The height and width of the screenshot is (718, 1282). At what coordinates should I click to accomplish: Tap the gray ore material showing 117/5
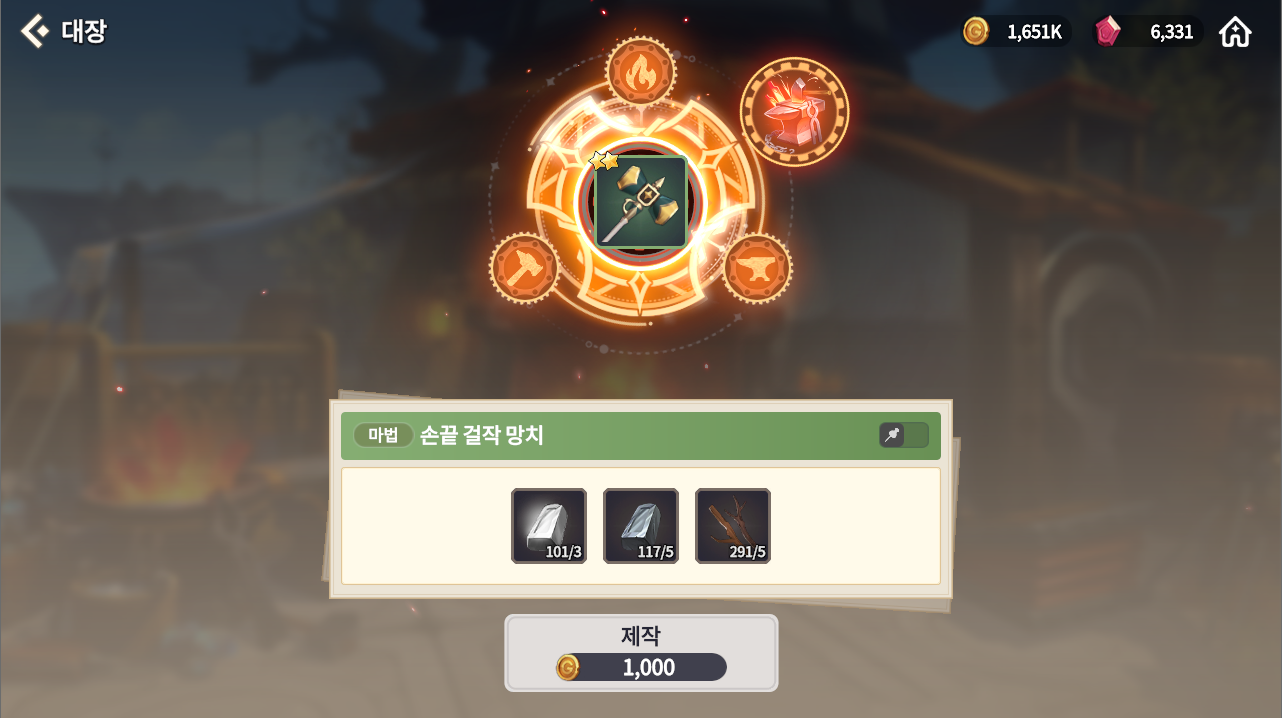pos(641,526)
